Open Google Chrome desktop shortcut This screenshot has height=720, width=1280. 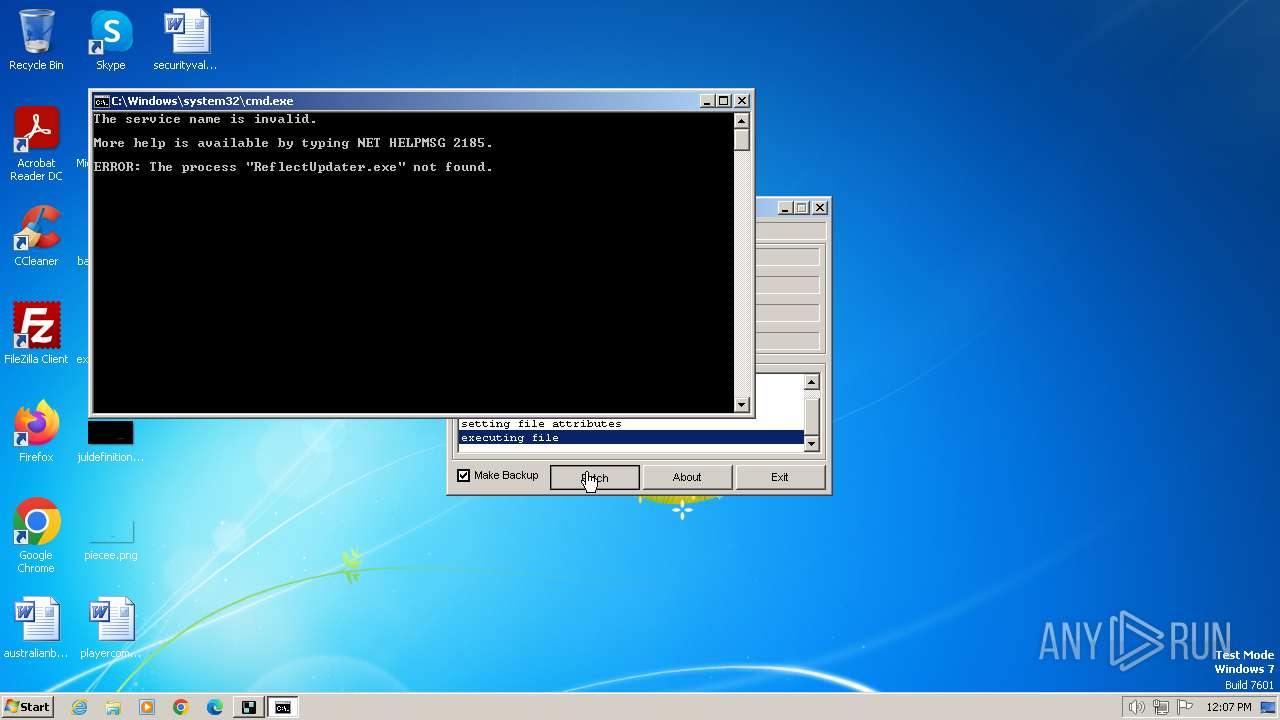(36, 536)
